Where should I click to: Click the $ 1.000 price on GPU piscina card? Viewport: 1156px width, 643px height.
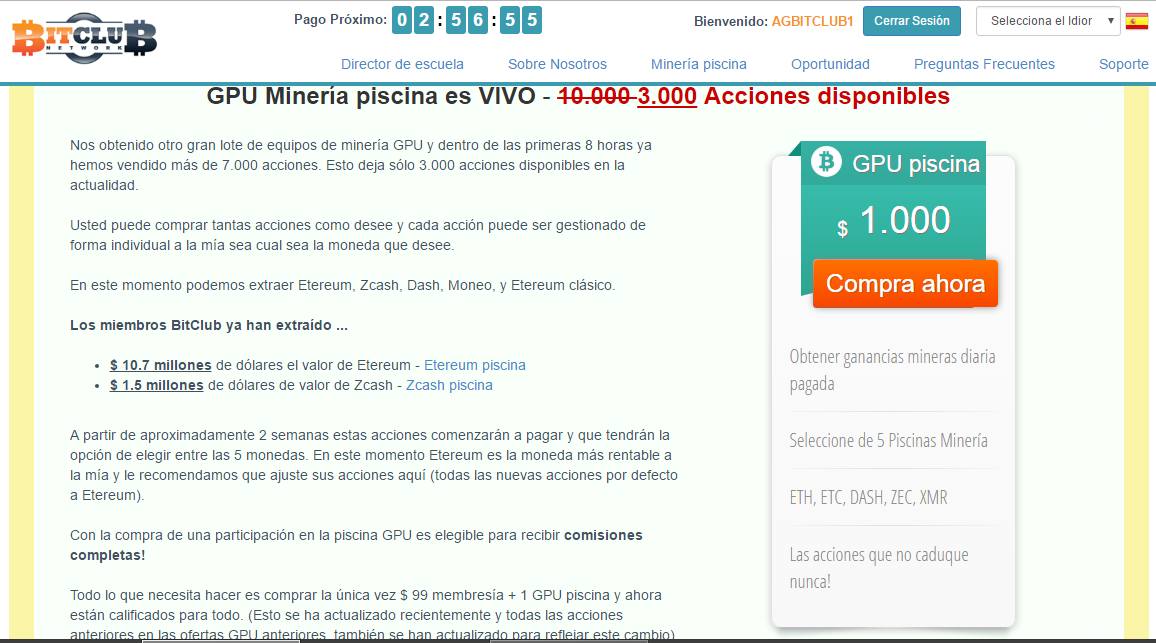pyautogui.click(x=894, y=220)
